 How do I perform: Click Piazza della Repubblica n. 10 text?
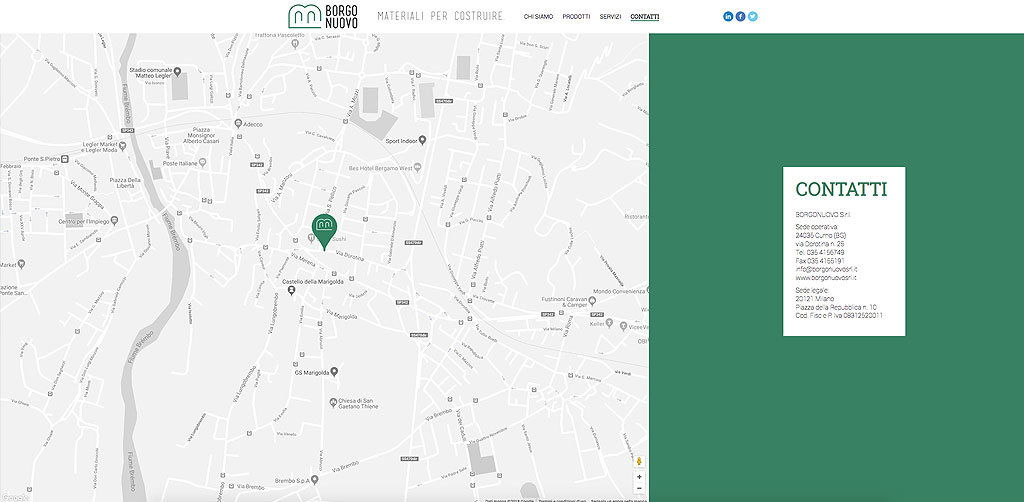tap(836, 307)
